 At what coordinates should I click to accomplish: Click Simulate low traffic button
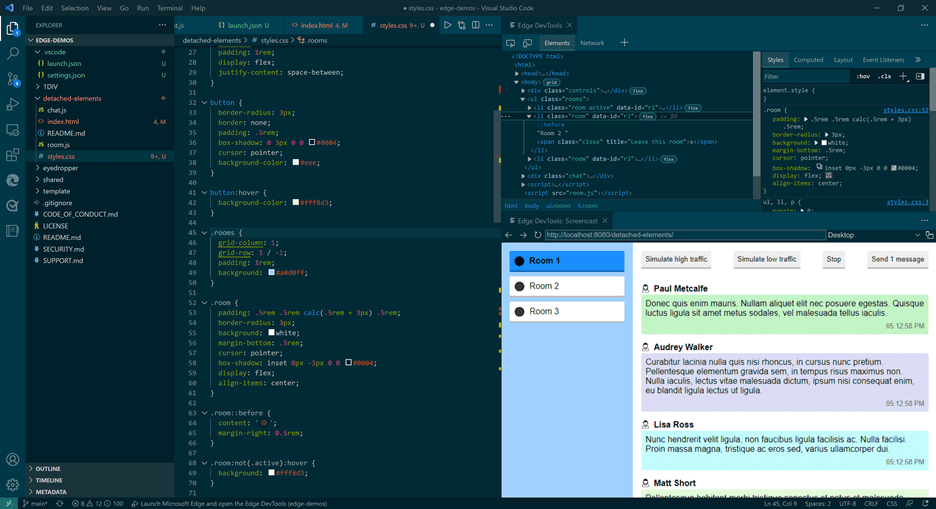(x=766, y=260)
